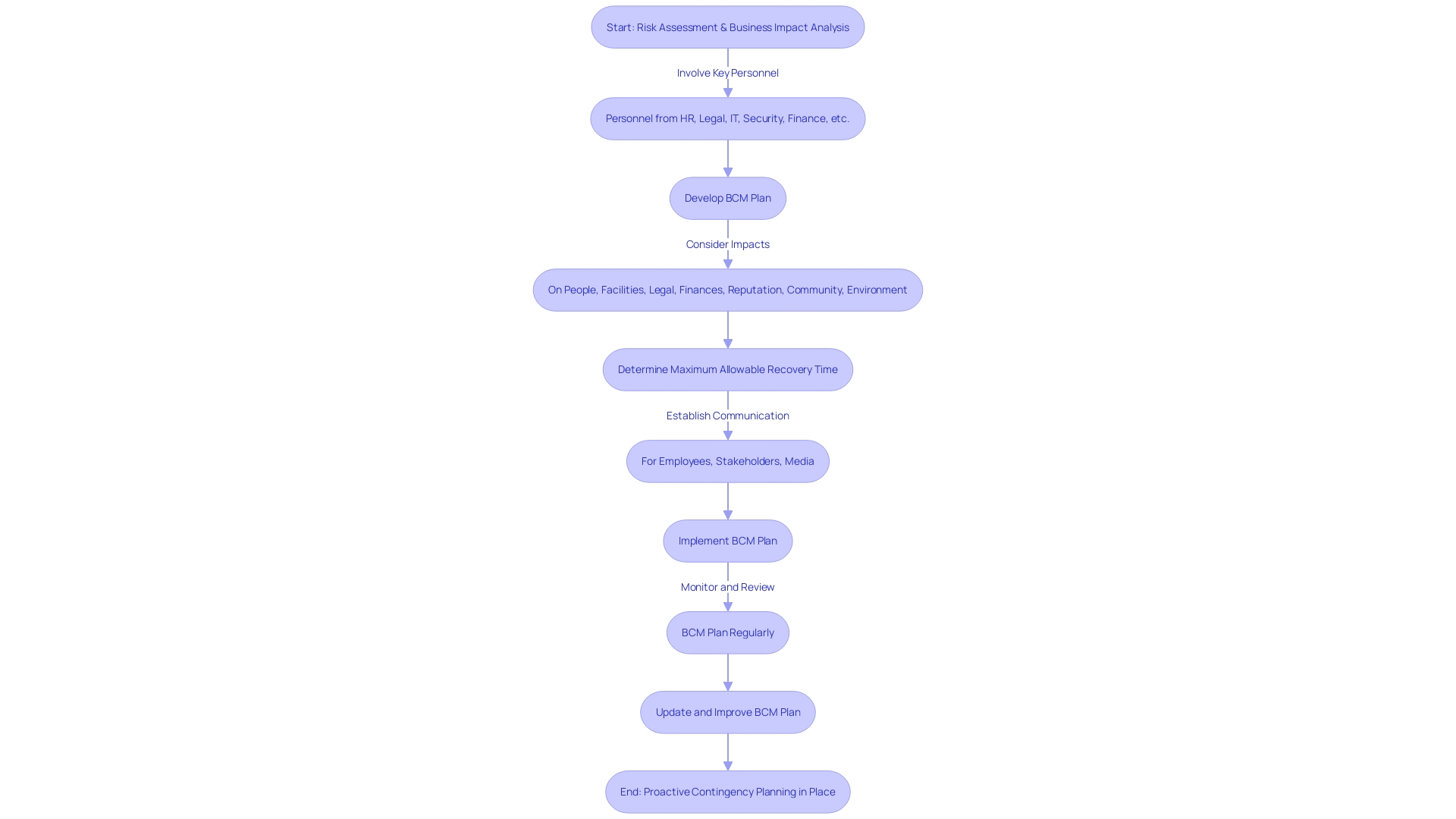Click the BCM Plan Regularly node
Image resolution: width=1456 pixels, height=819 pixels.
tap(728, 632)
